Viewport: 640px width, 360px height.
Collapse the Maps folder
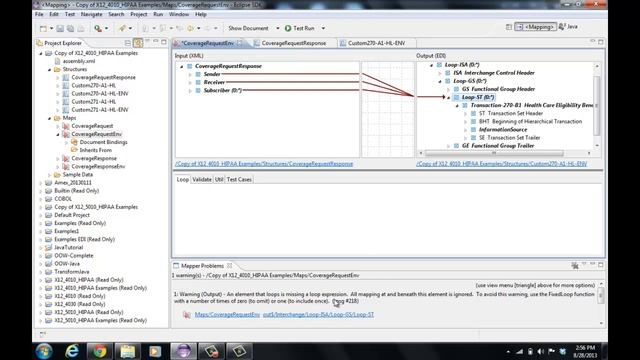(49, 118)
